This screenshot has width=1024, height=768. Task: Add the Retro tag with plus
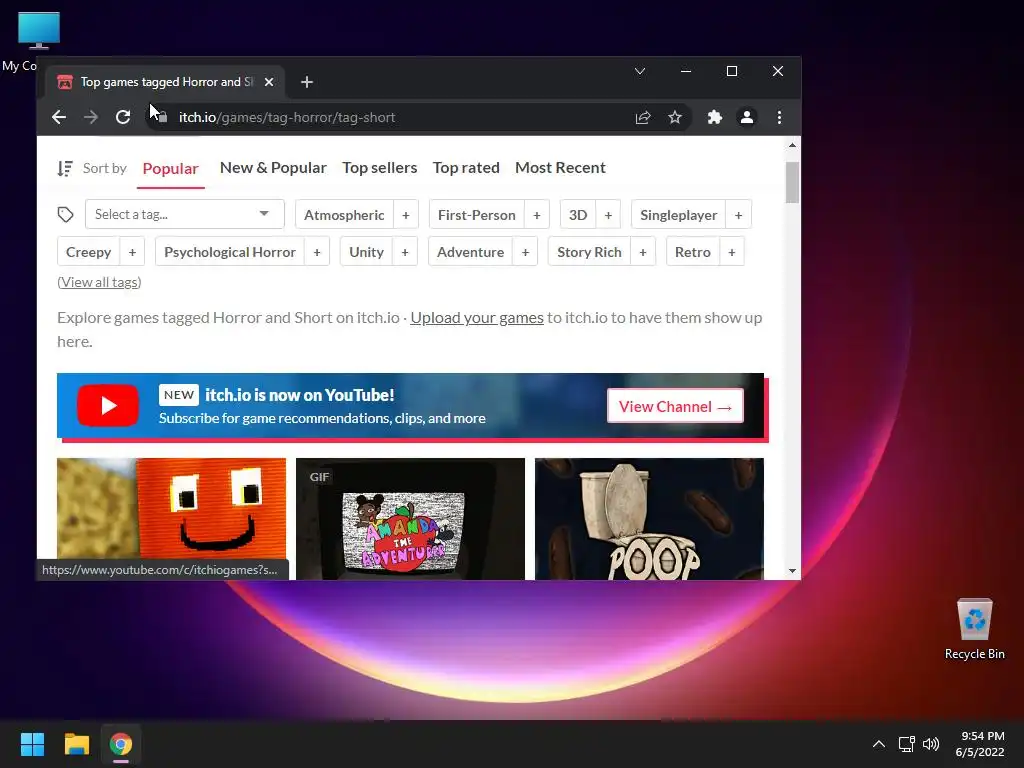click(732, 252)
